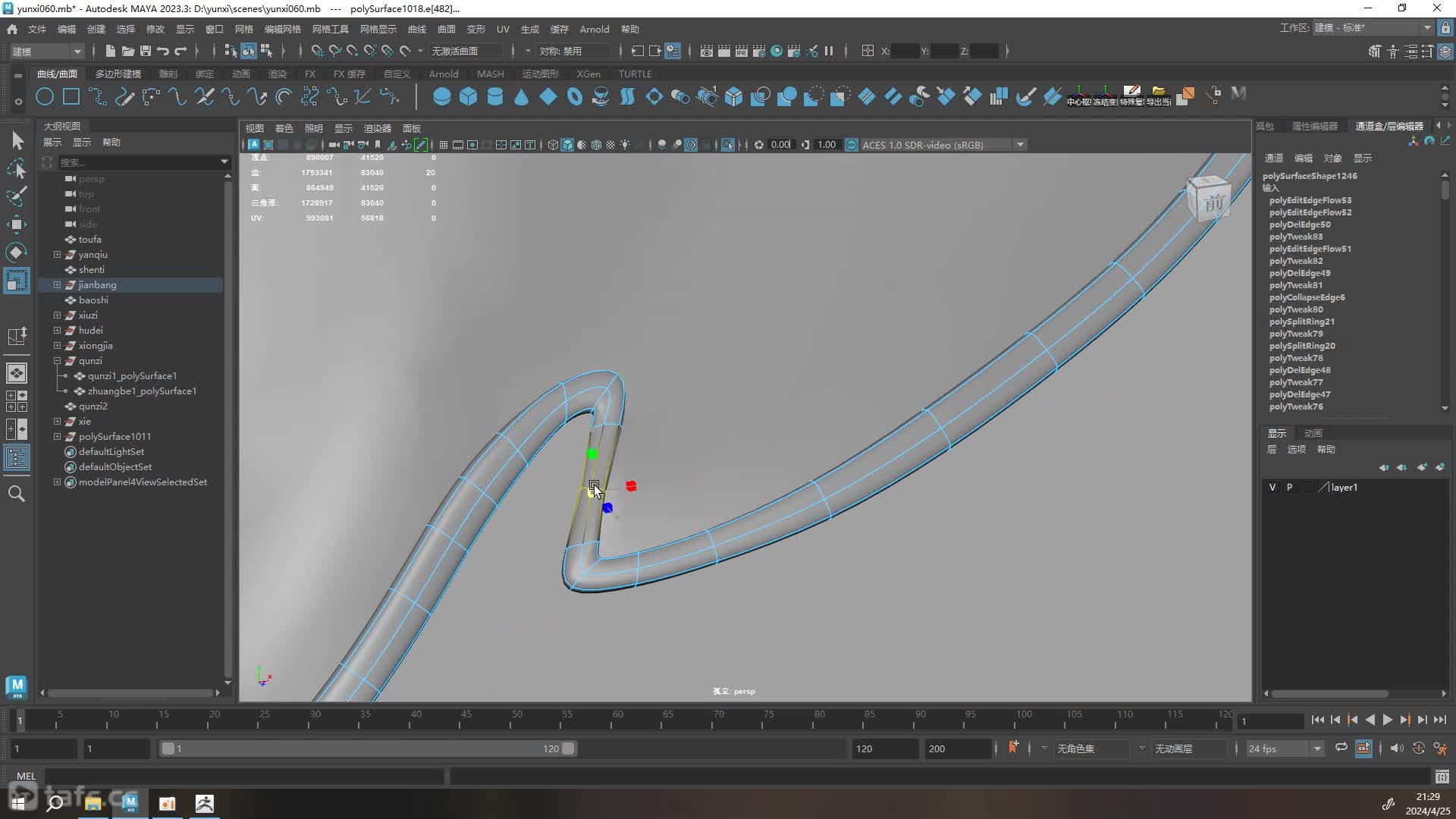This screenshot has height=819, width=1456.
Task: Create NURBS square from shelf
Action: tap(71, 96)
